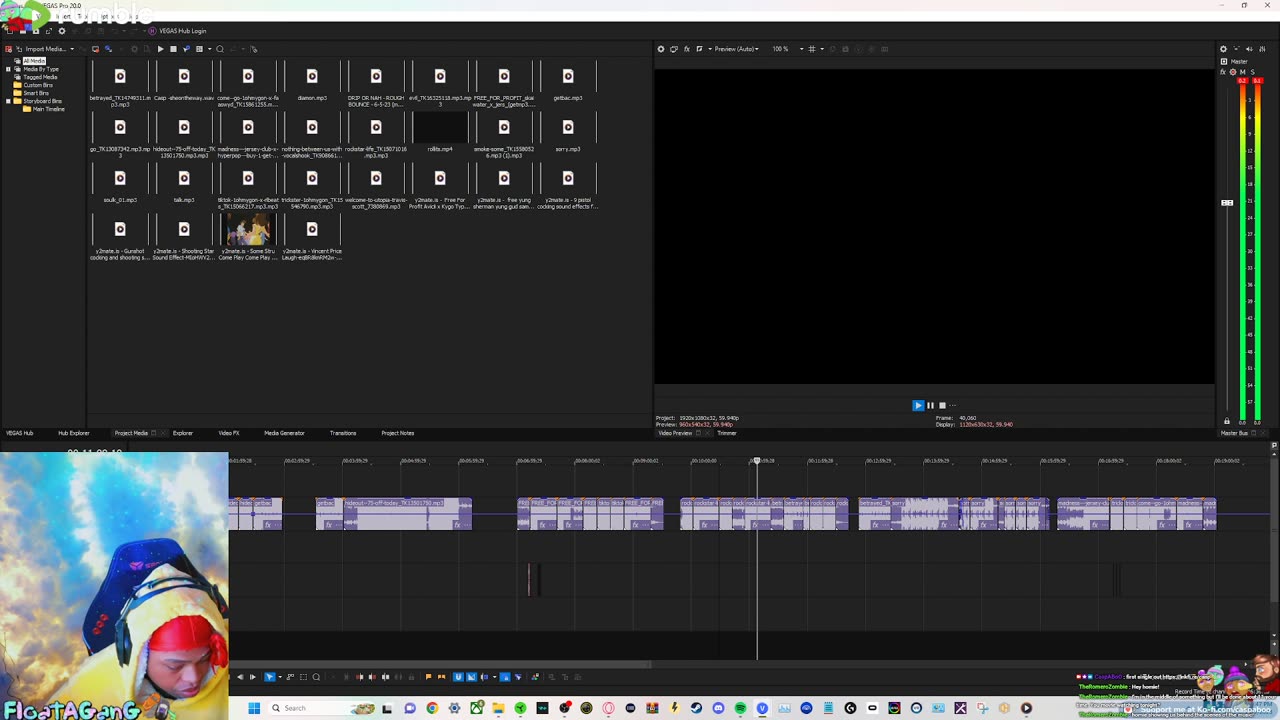Viewport: 1280px width, 720px height.
Task: Stop media preview in Project Media toolbar
Action: pos(173,49)
